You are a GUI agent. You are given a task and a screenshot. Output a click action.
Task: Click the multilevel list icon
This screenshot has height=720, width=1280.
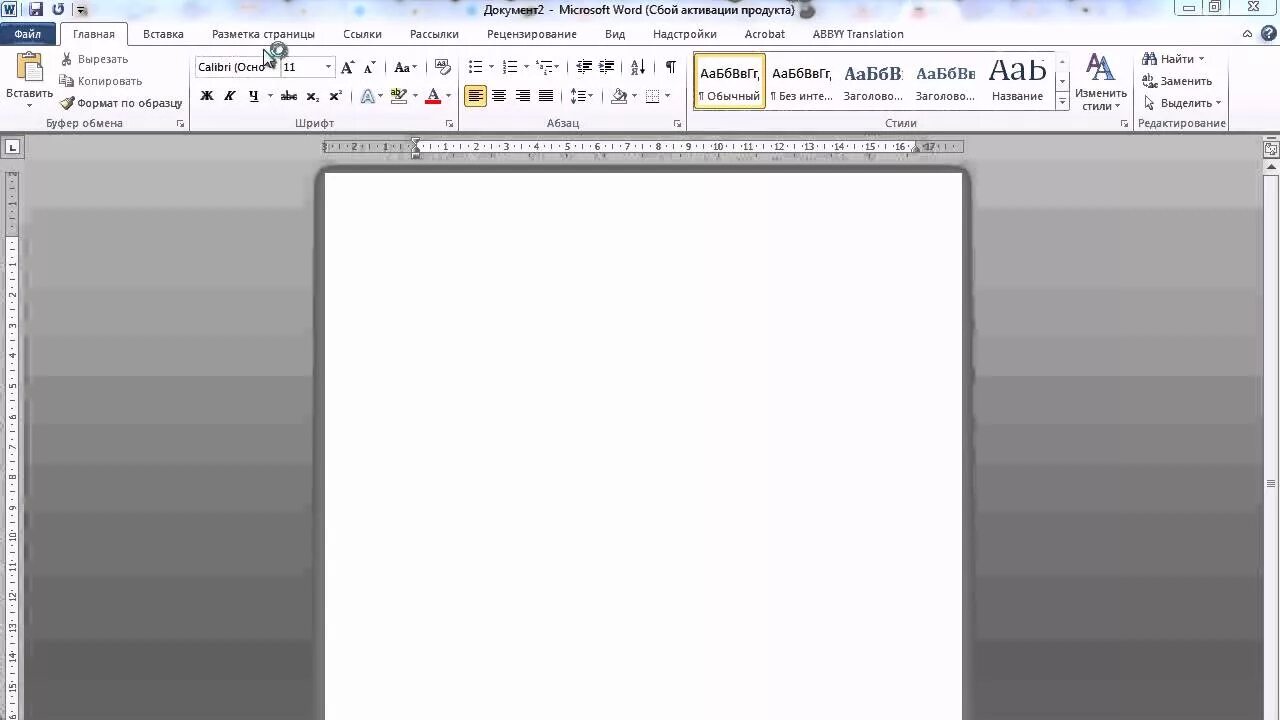545,67
